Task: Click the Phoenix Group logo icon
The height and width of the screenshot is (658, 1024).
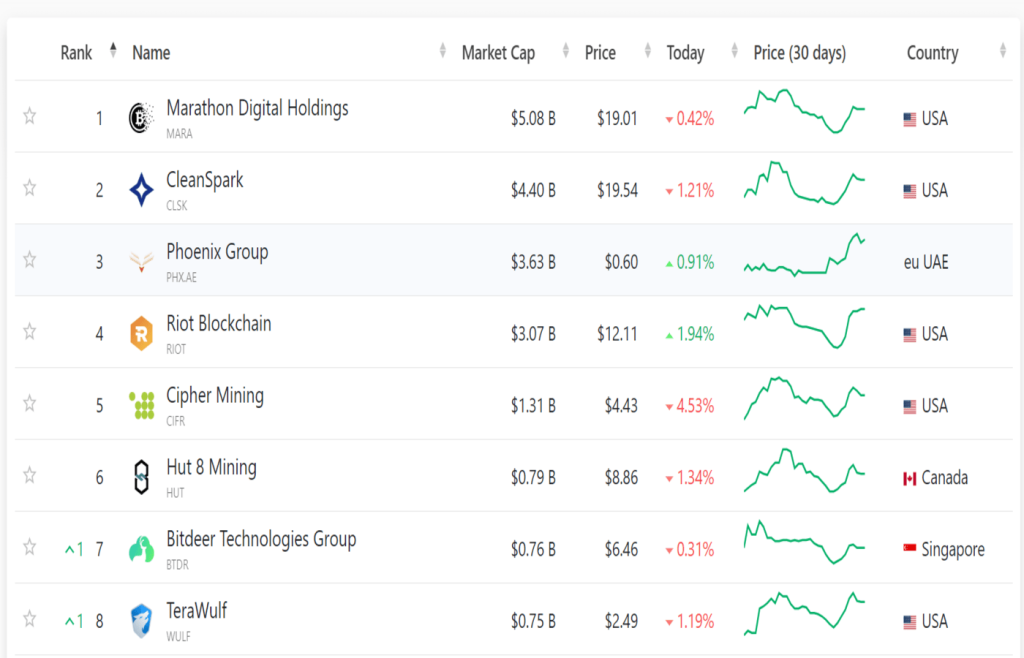Action: click(x=142, y=262)
